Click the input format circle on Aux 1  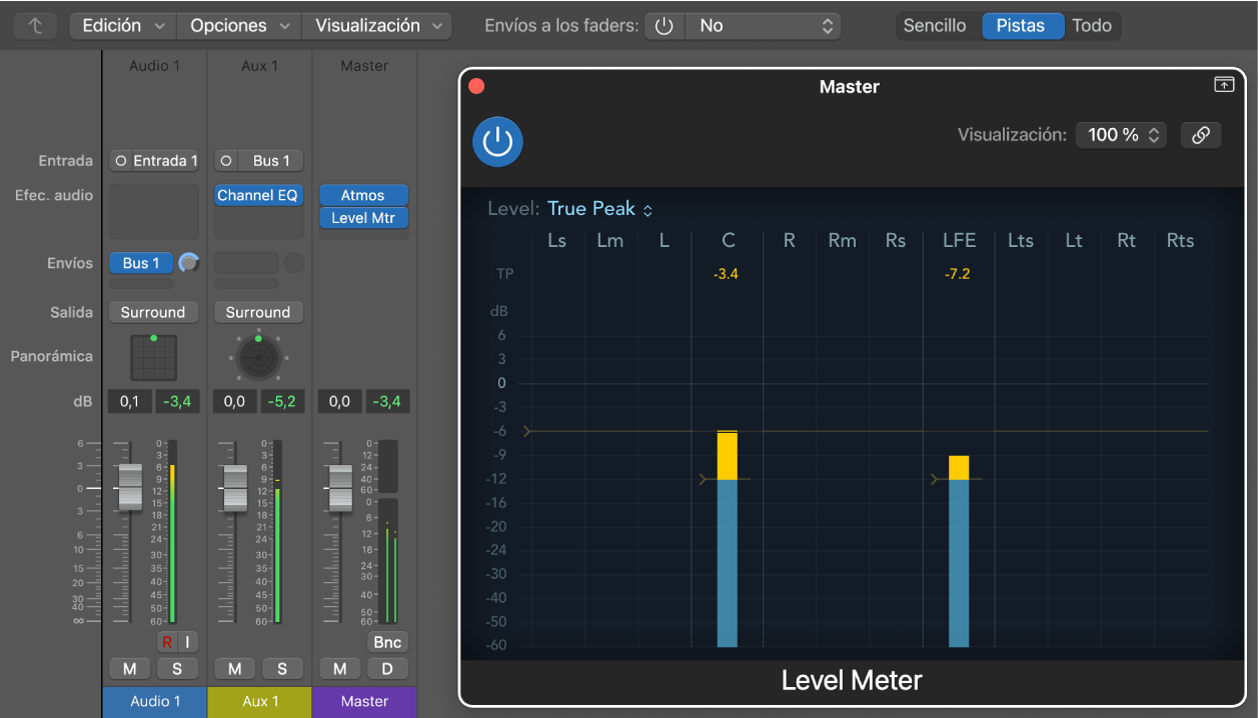coord(226,161)
